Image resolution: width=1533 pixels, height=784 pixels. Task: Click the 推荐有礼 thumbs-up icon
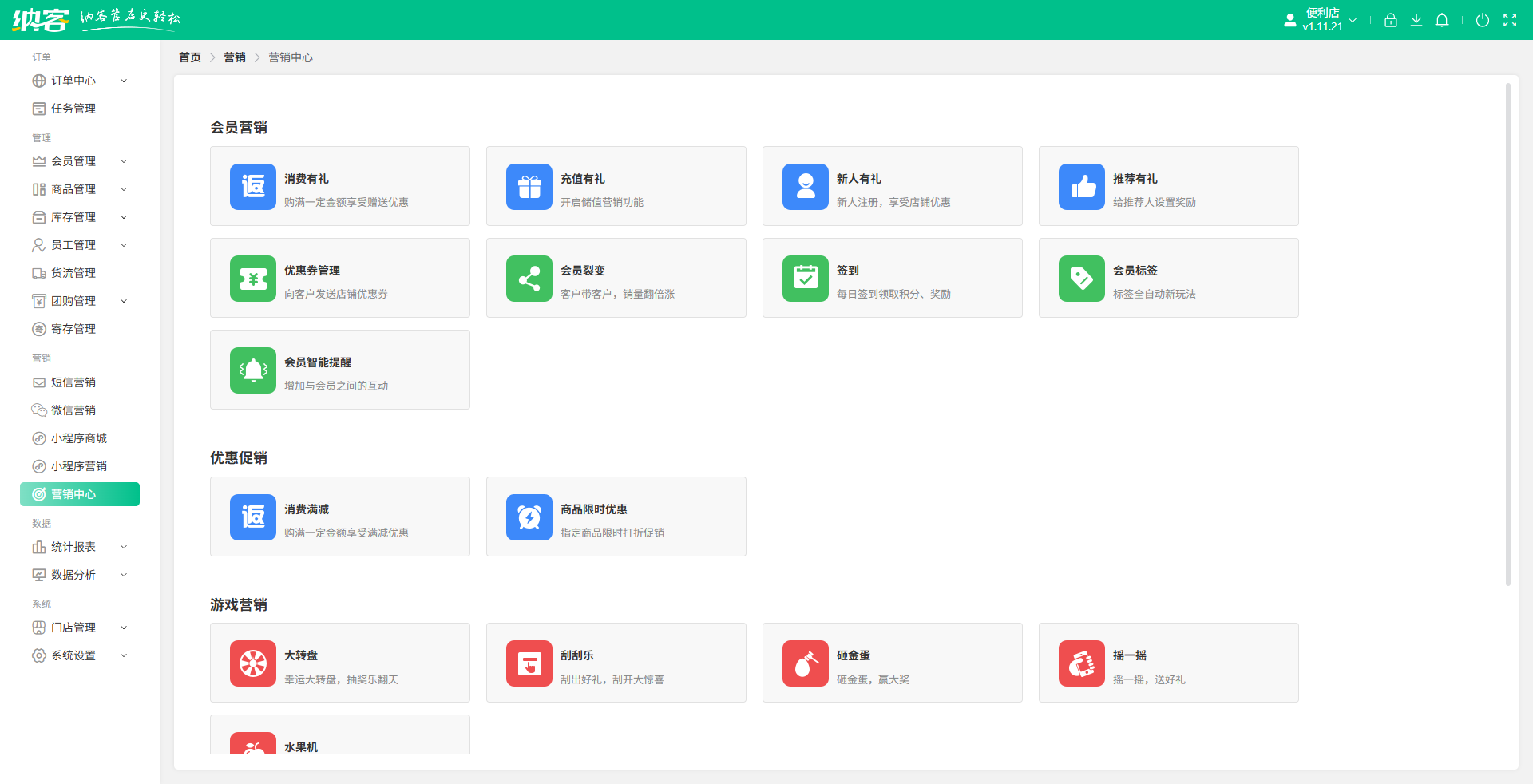pos(1081,187)
